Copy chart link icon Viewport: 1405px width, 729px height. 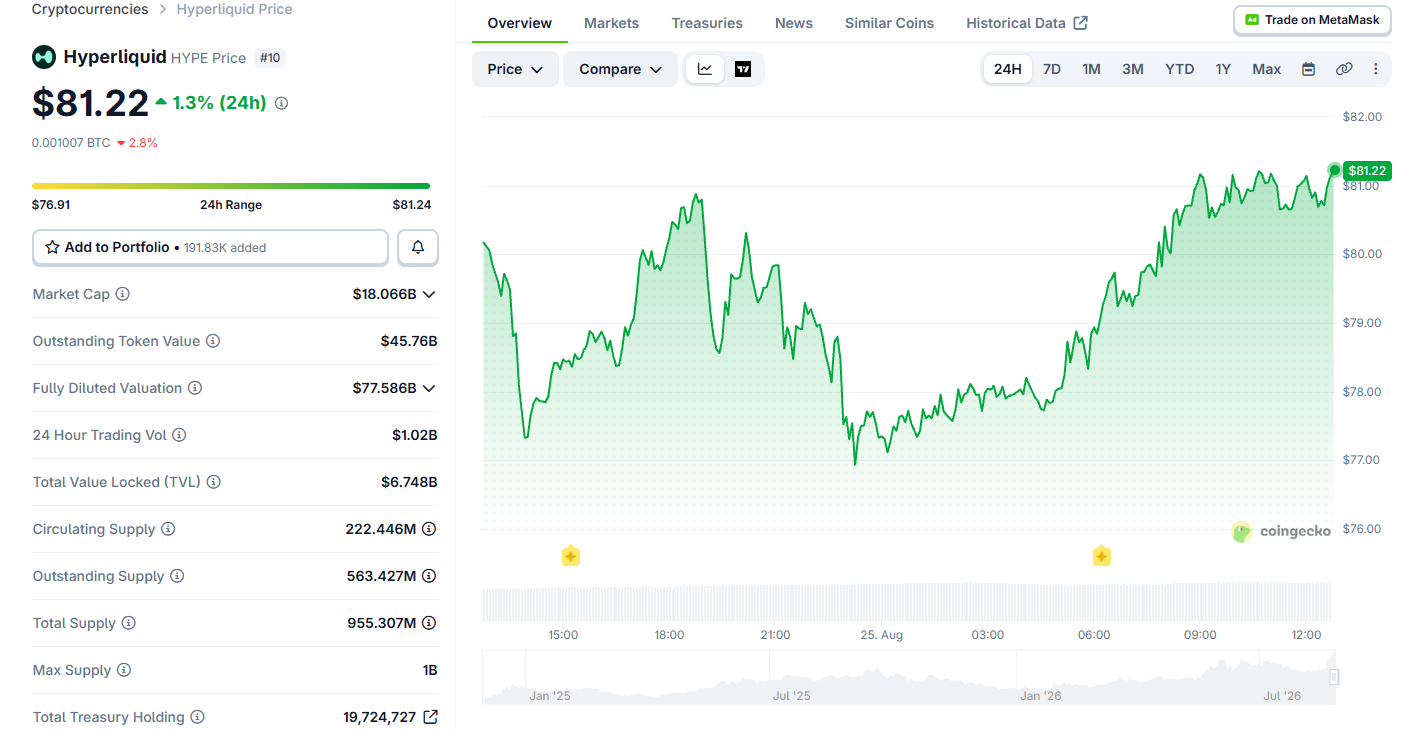1344,69
